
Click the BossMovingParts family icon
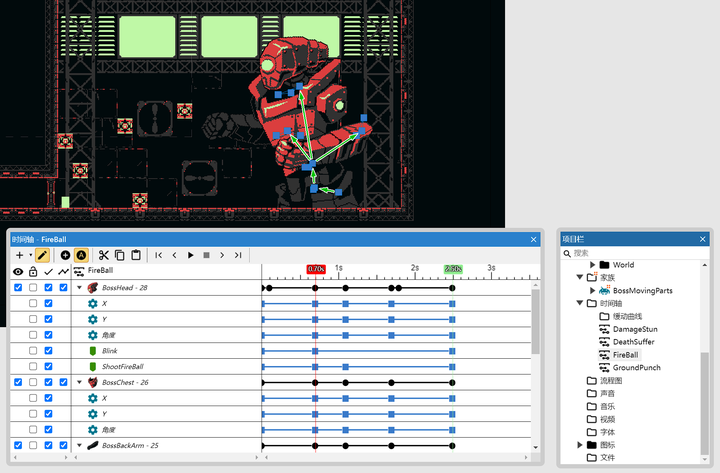605,290
